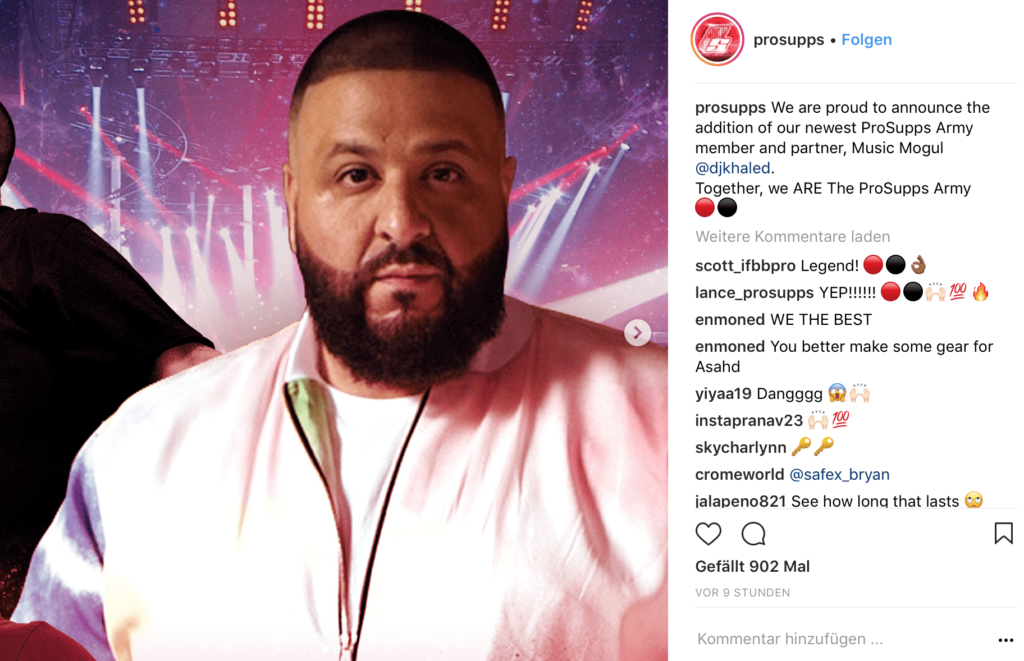Expand Weitere Kommentare laden
1024x661 pixels.
point(792,236)
